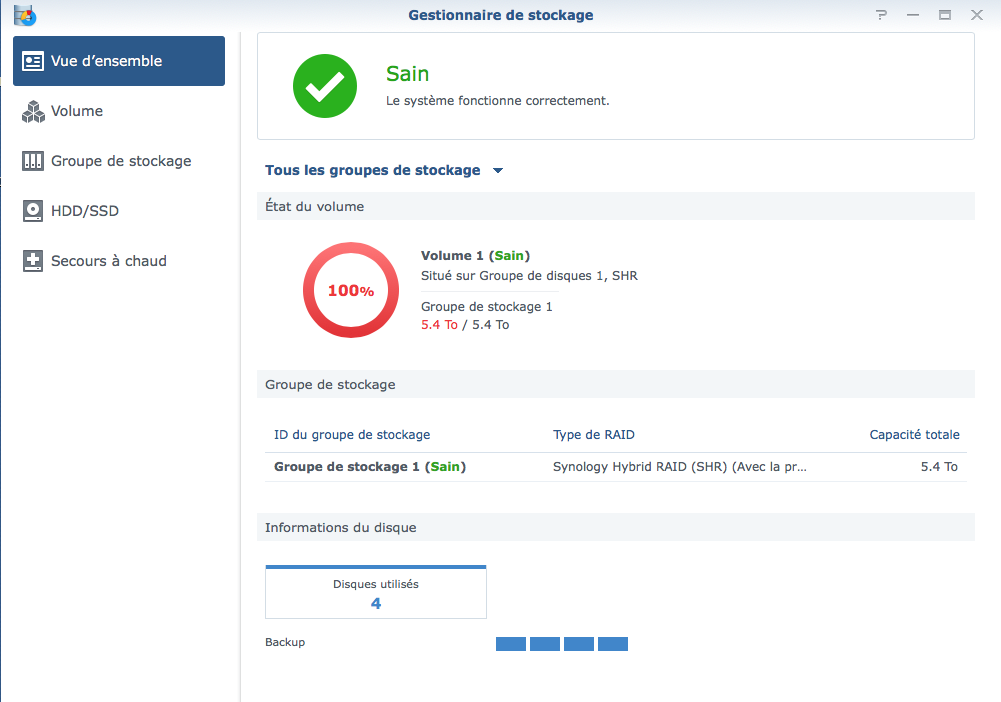Sort by Type de RAID column header
The height and width of the screenshot is (702, 1001).
pyautogui.click(x=594, y=435)
